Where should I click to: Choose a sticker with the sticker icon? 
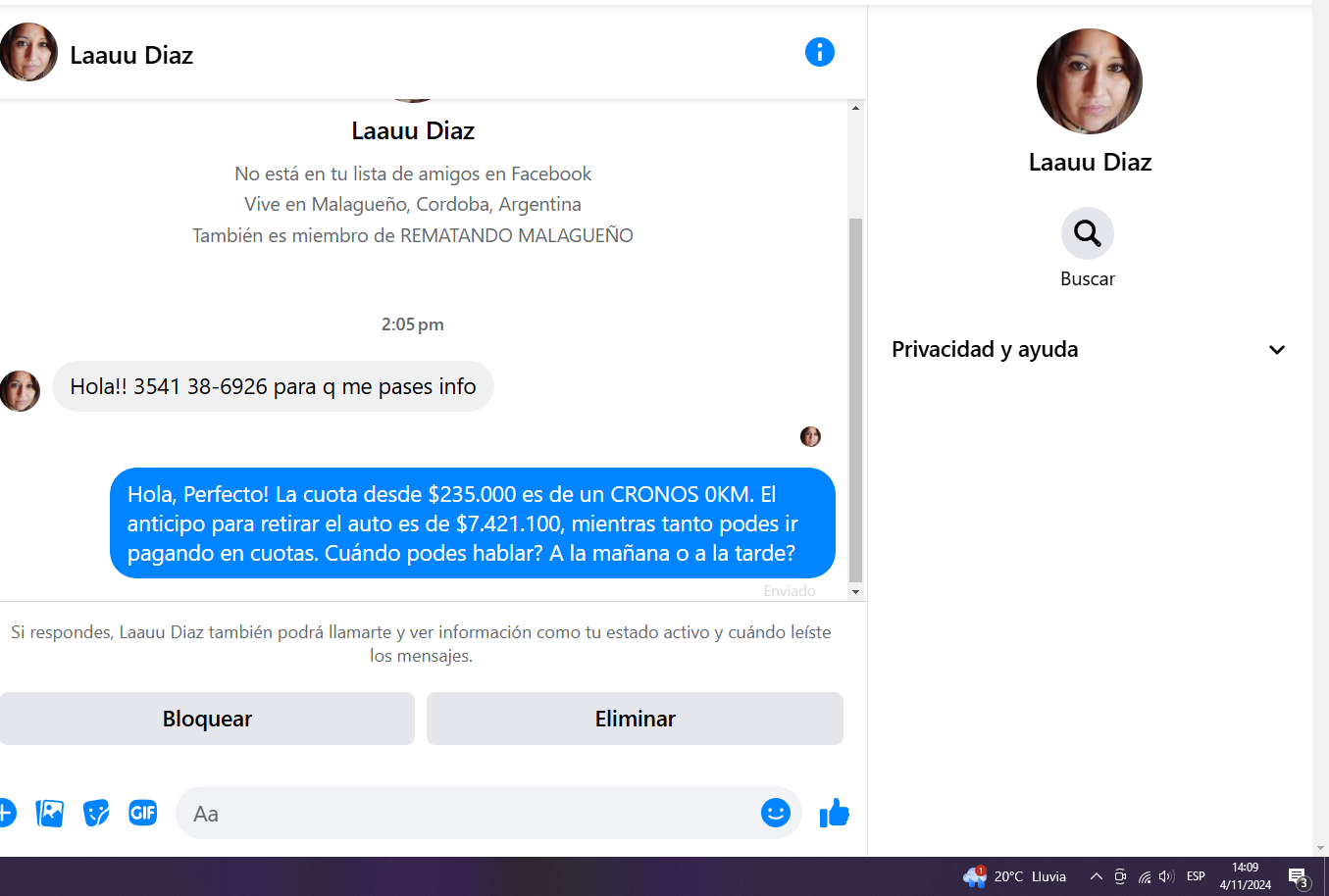point(96,813)
